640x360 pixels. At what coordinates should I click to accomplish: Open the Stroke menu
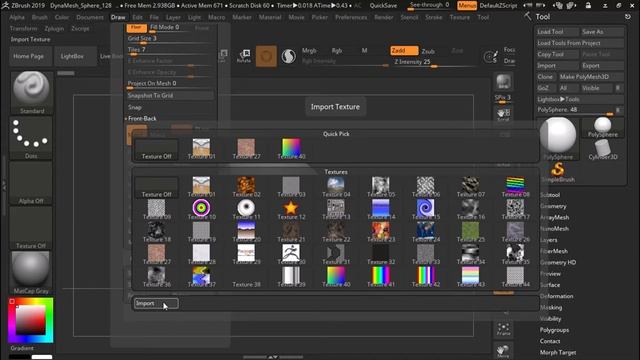433,17
